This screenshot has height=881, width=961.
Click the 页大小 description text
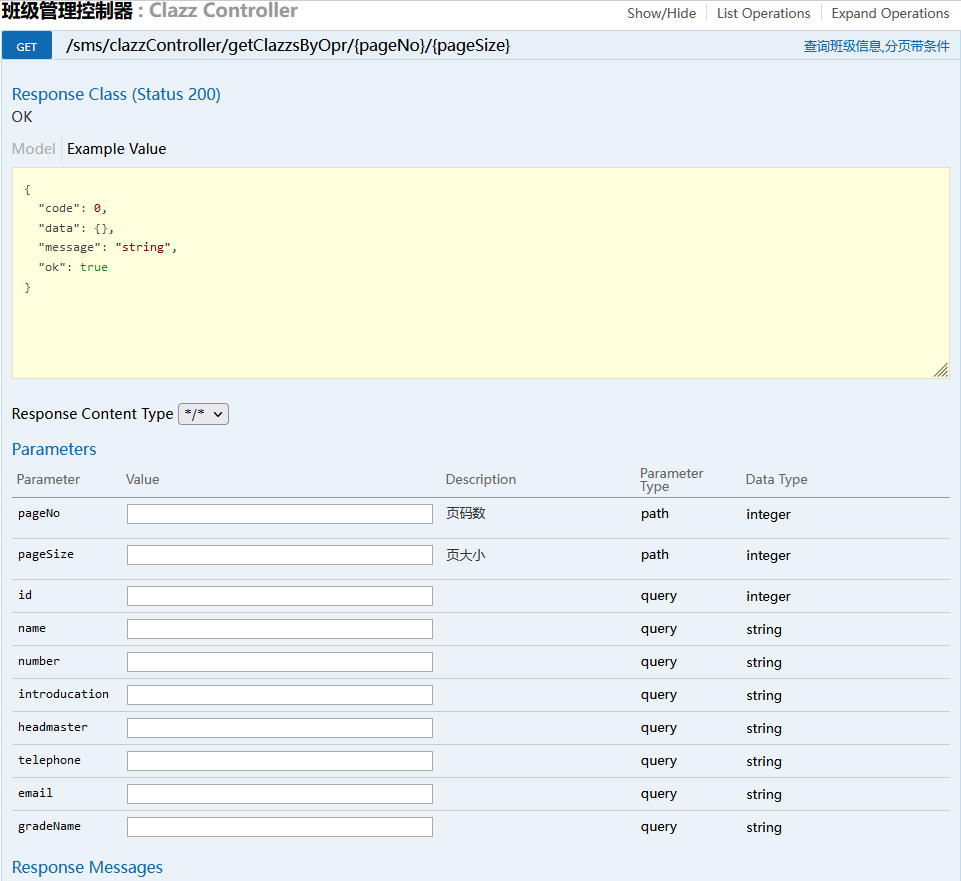tap(465, 555)
